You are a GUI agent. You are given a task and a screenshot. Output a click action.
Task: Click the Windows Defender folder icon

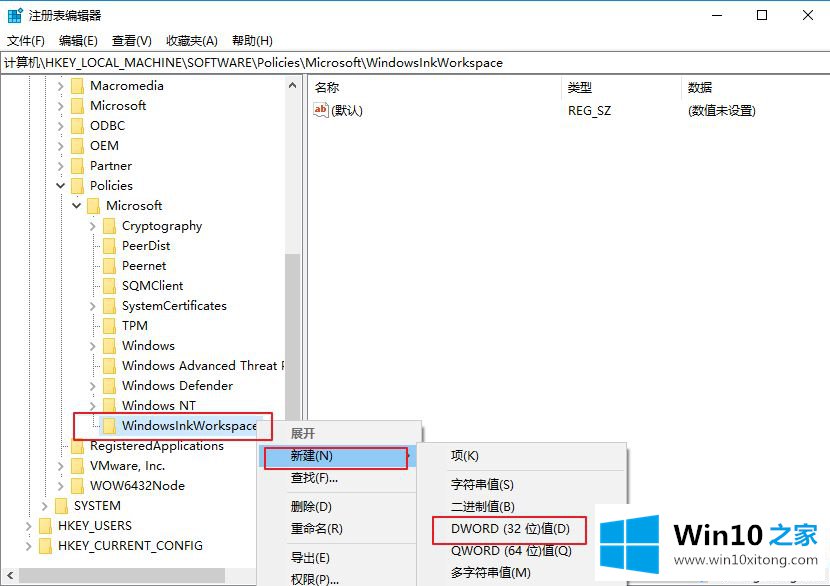[x=109, y=386]
